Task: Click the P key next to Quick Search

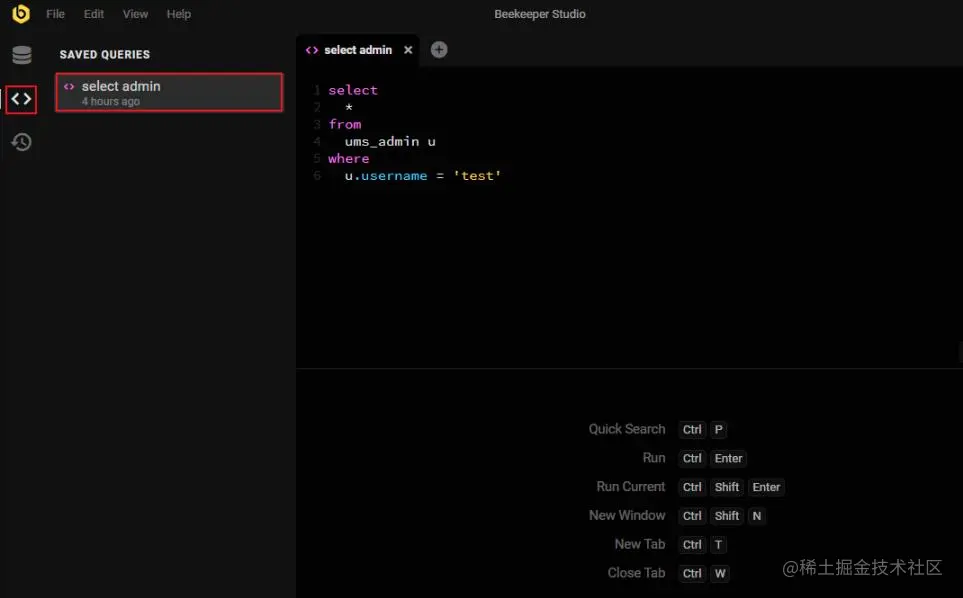Action: click(719, 430)
